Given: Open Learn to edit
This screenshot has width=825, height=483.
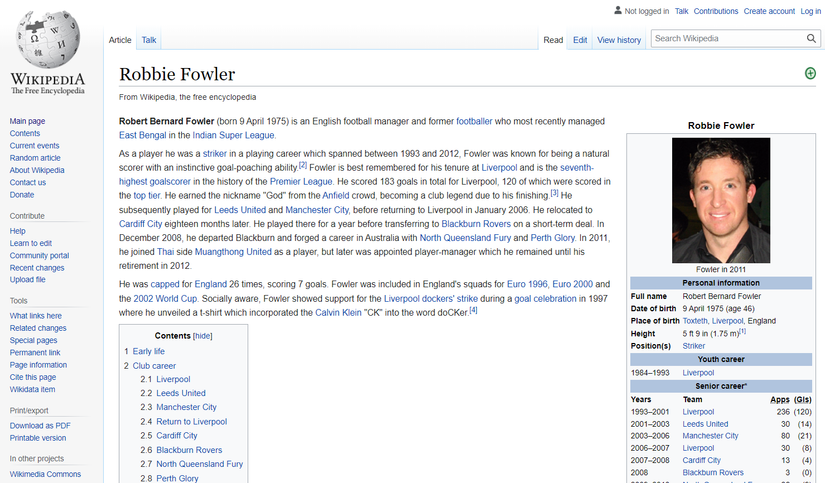Looking at the screenshot, I should (x=31, y=243).
